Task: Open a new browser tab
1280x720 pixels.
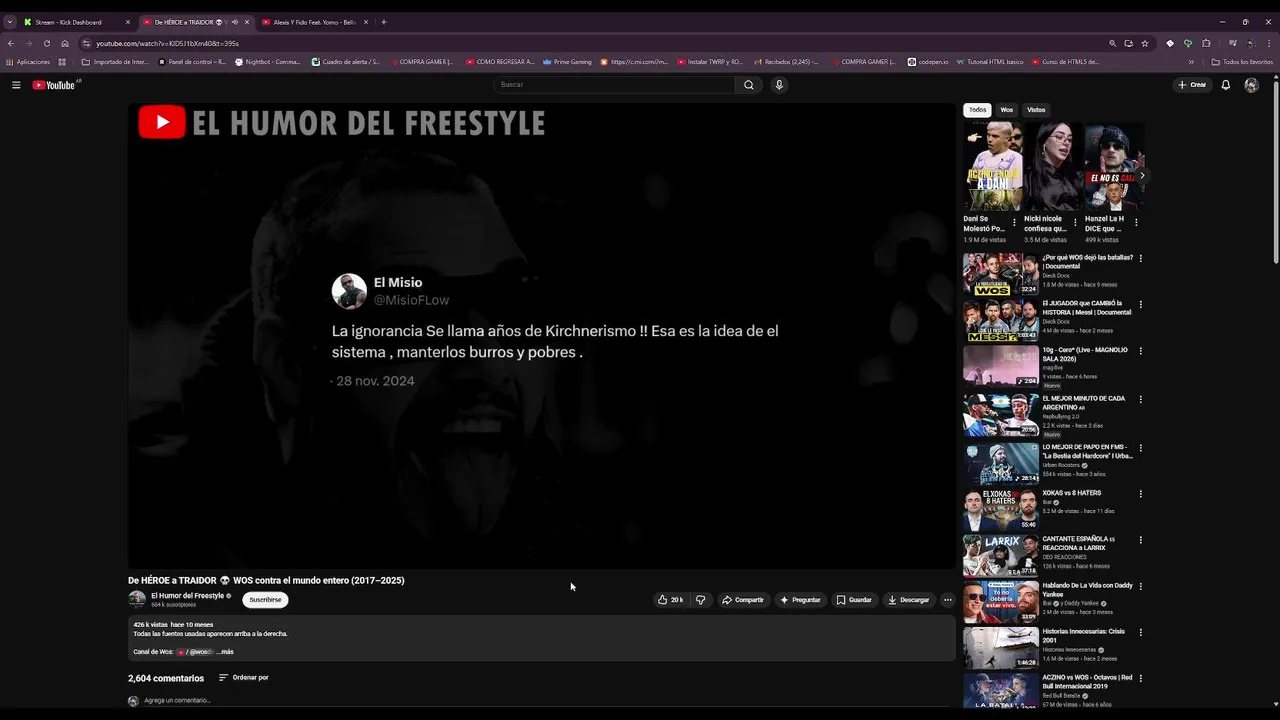Action: click(384, 22)
